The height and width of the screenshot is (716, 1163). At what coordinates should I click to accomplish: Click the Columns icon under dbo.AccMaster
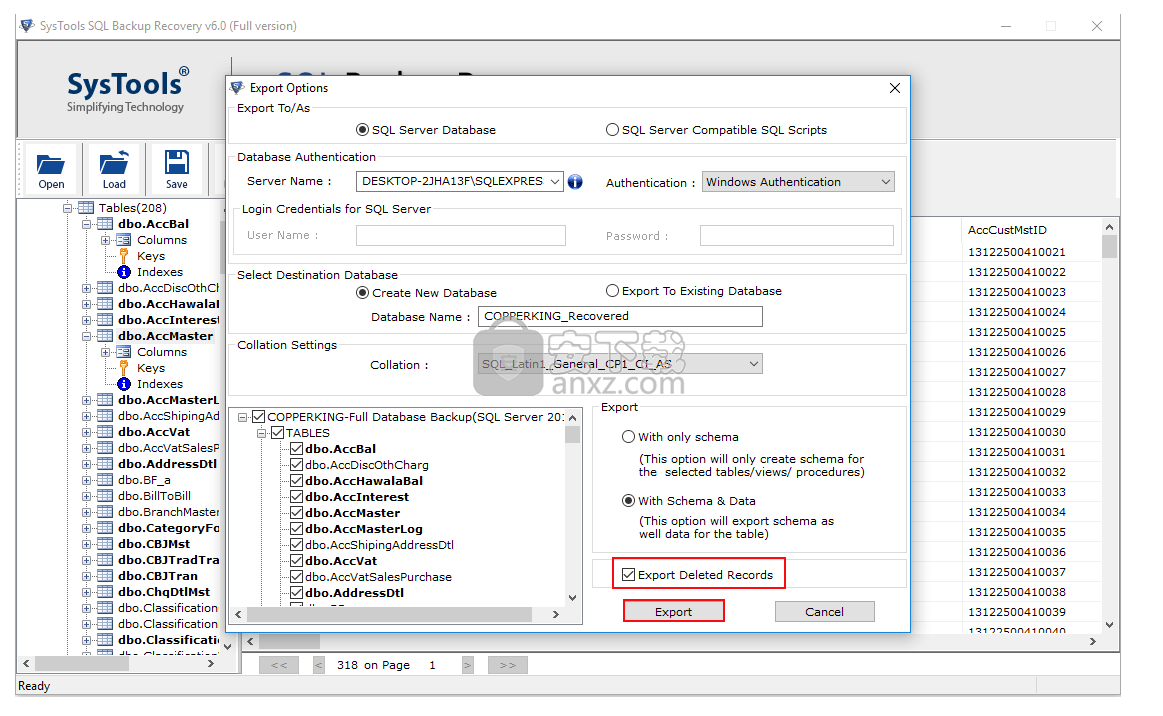point(124,352)
